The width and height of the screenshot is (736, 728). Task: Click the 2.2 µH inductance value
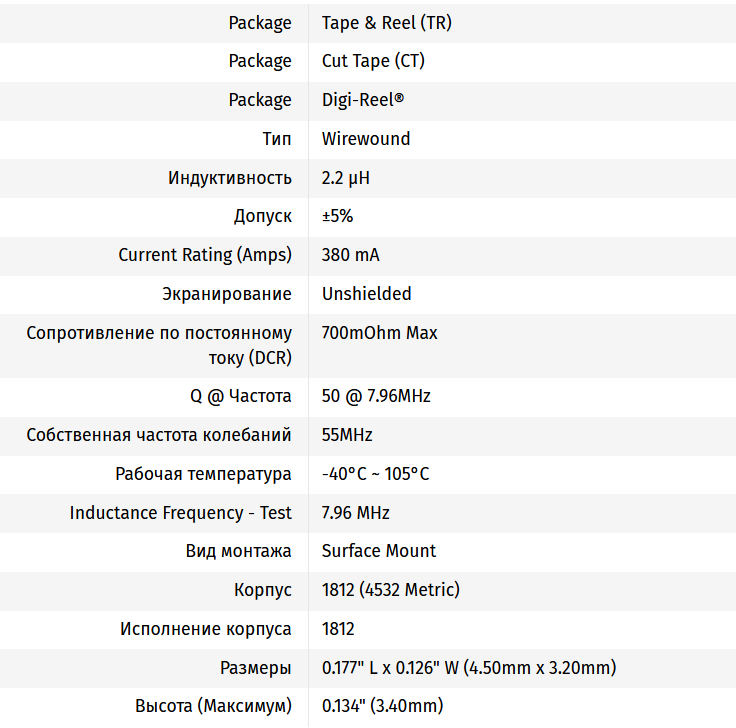(x=346, y=178)
